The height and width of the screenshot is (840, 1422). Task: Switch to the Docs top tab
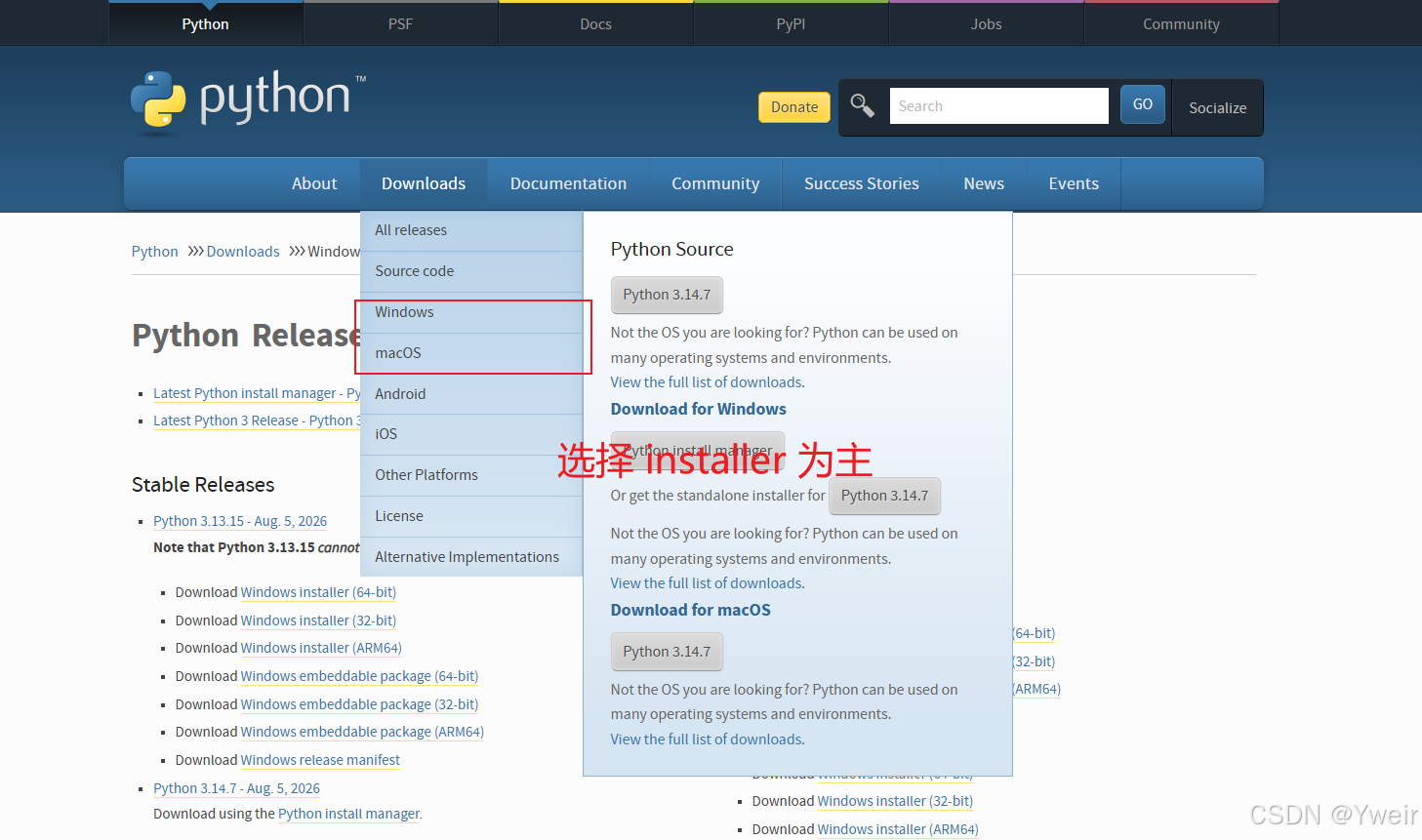(595, 23)
